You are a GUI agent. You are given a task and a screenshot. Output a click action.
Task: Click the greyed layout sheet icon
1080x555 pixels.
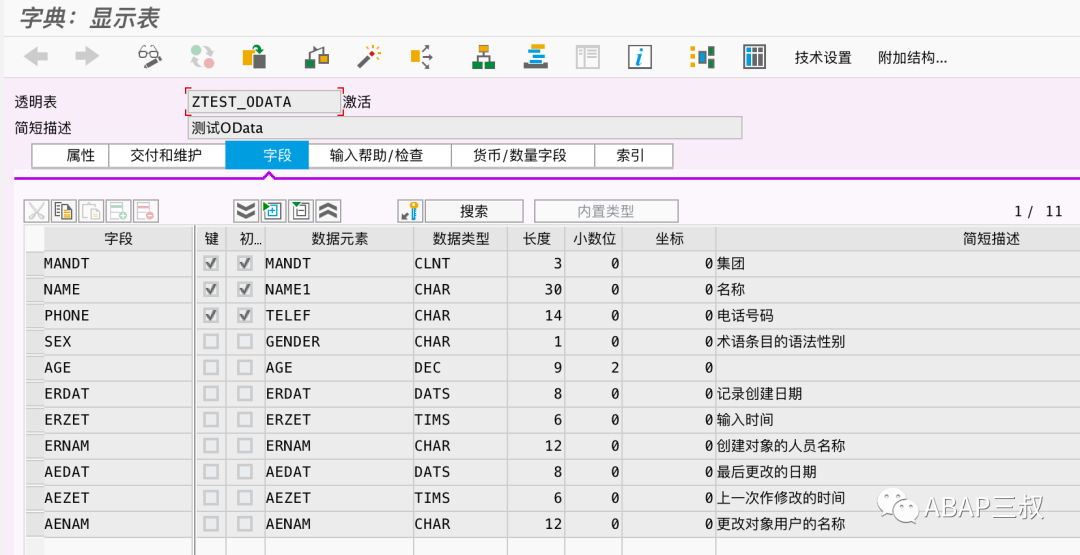588,56
